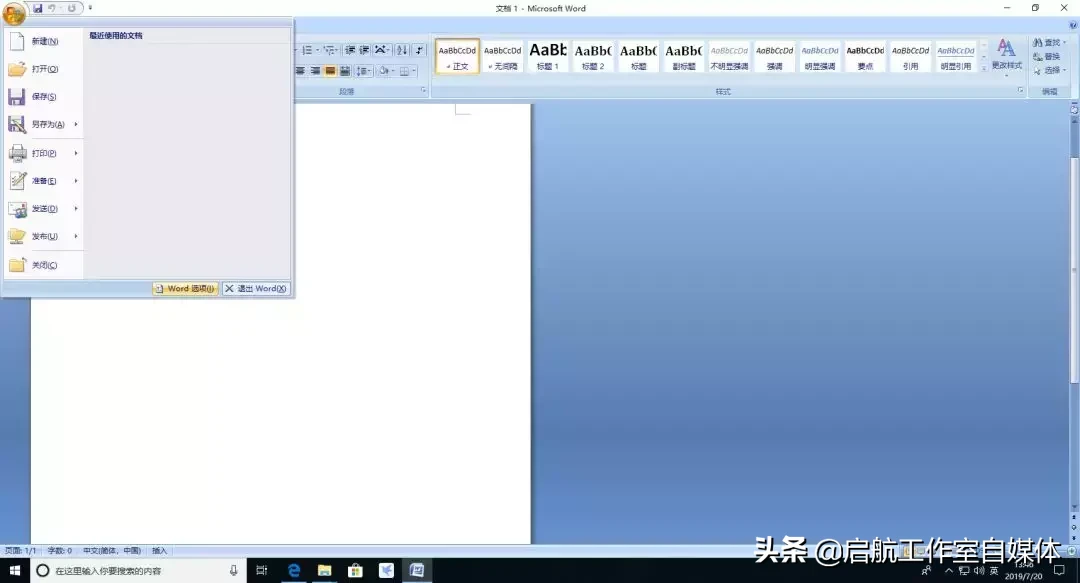1080x583 pixels.
Task: Click the Change Styles (更改样式) icon
Action: point(1006,52)
